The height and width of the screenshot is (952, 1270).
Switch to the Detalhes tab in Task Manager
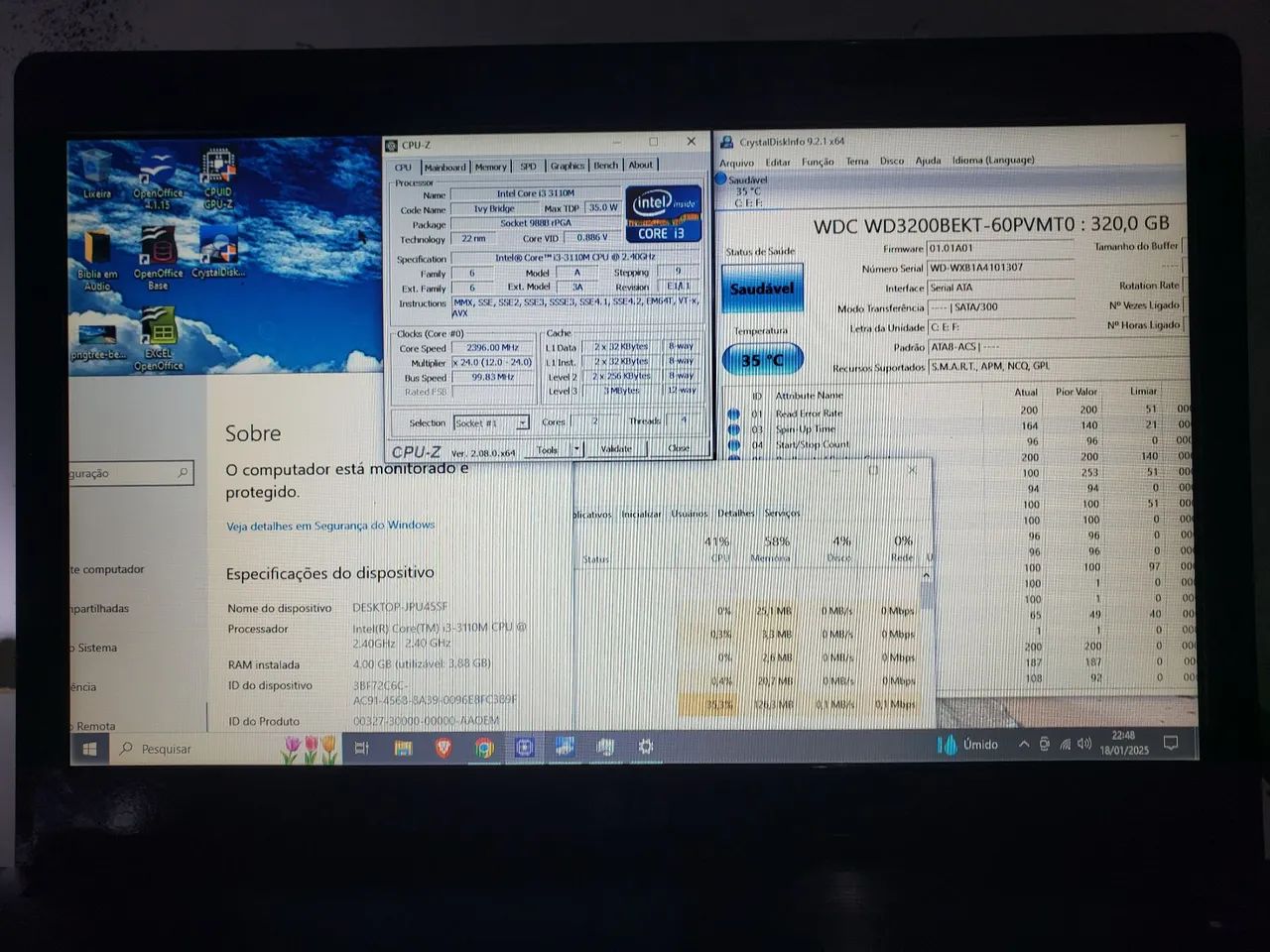click(x=735, y=514)
